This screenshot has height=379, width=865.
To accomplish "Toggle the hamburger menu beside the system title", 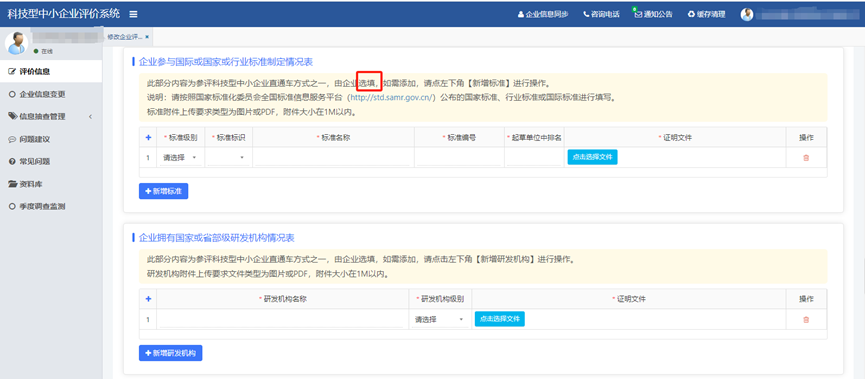I will point(134,14).
